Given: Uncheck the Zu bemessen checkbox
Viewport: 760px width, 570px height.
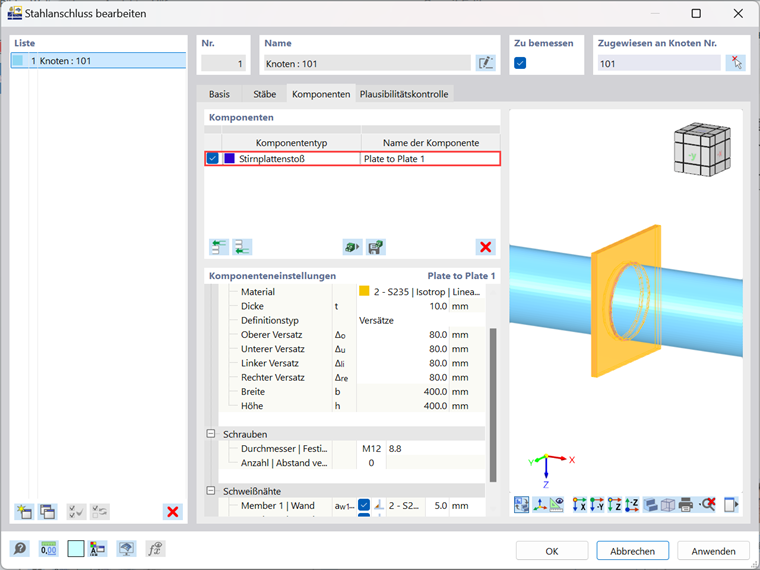Looking at the screenshot, I should 520,63.
